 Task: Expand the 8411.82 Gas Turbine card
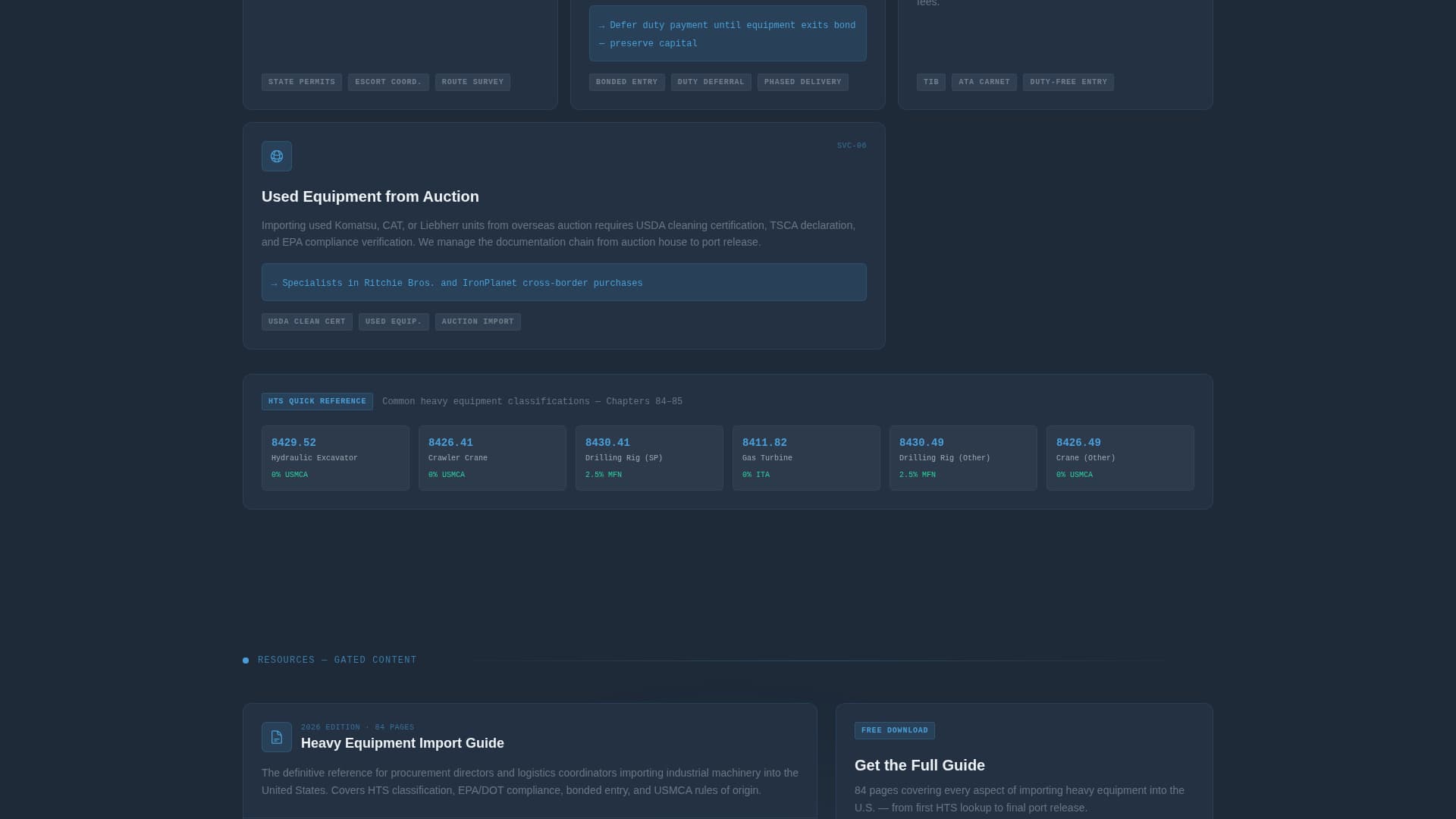805,458
